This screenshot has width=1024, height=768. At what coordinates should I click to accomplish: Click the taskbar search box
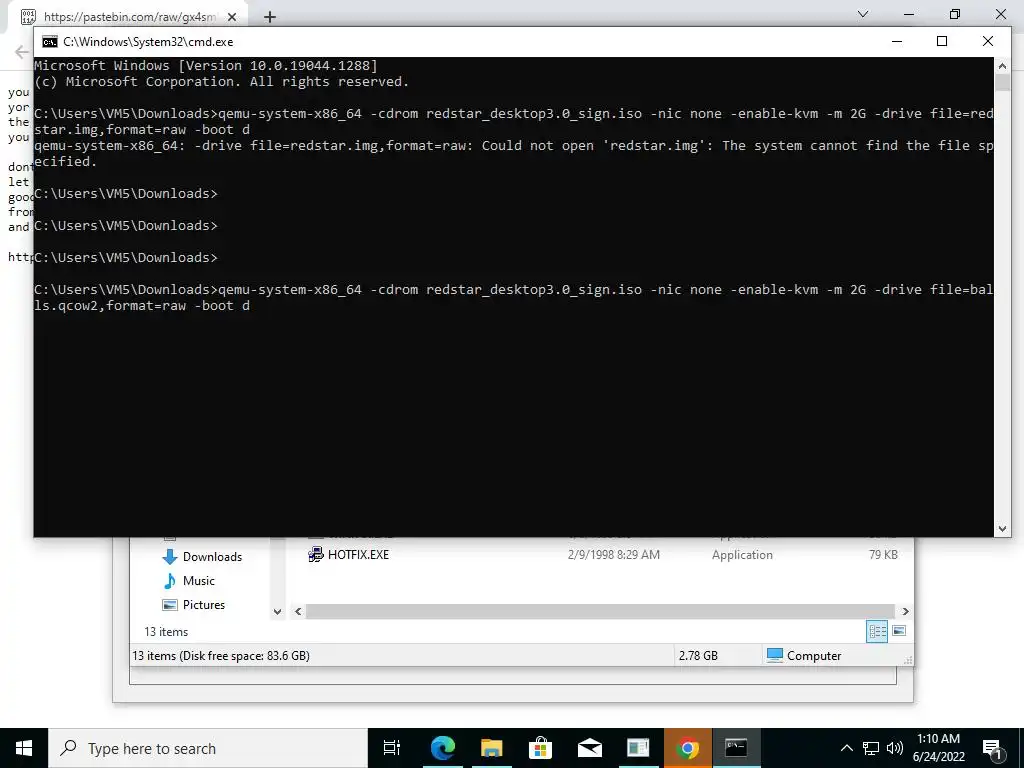click(x=208, y=748)
